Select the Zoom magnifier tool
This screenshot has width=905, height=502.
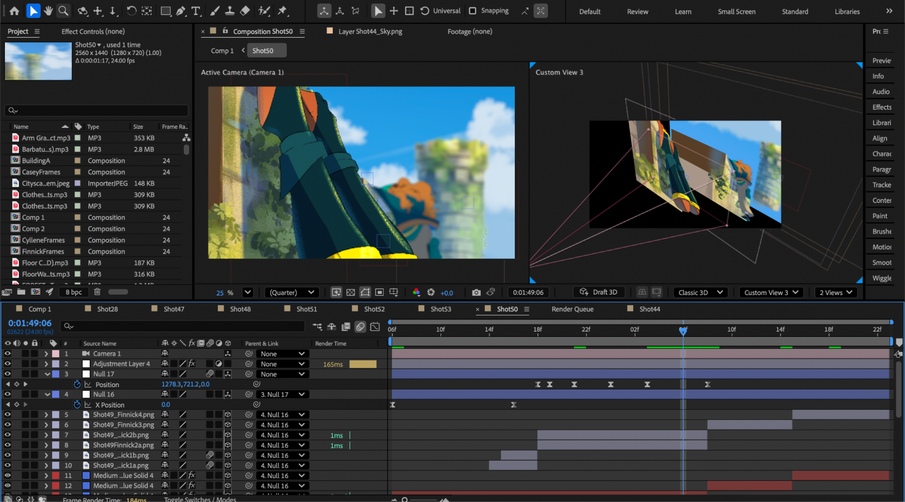click(63, 11)
